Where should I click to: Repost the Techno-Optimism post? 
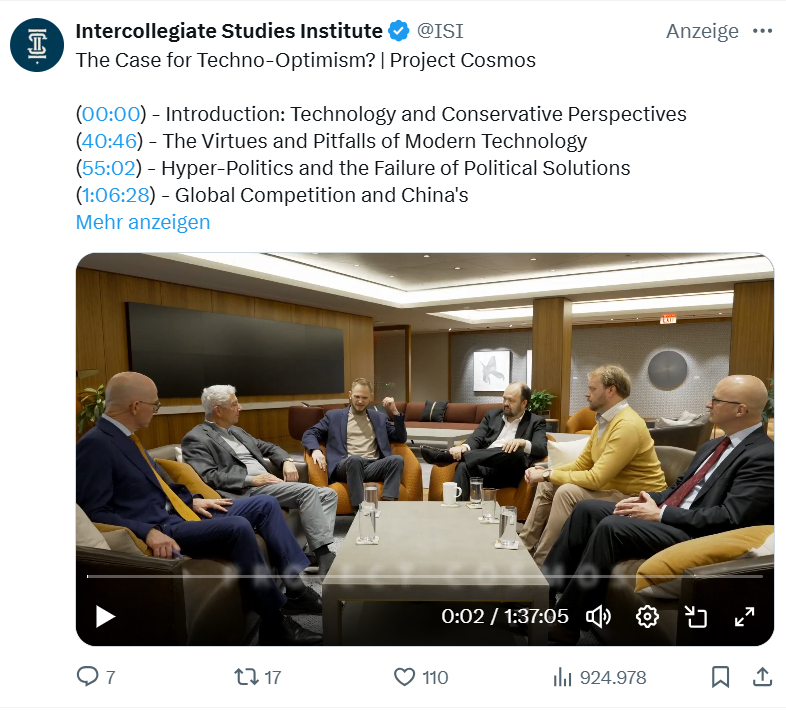(245, 677)
